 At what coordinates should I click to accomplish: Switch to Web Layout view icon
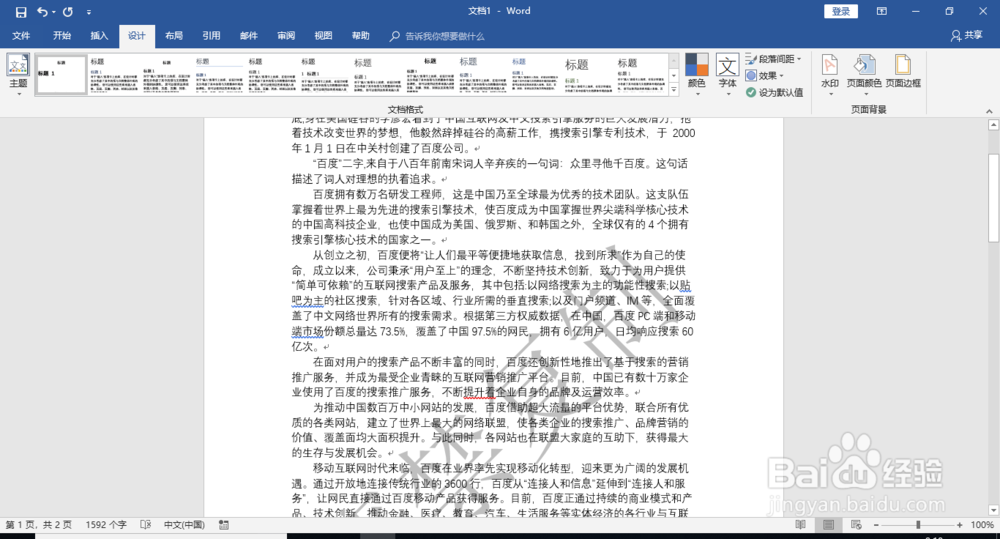click(x=857, y=525)
